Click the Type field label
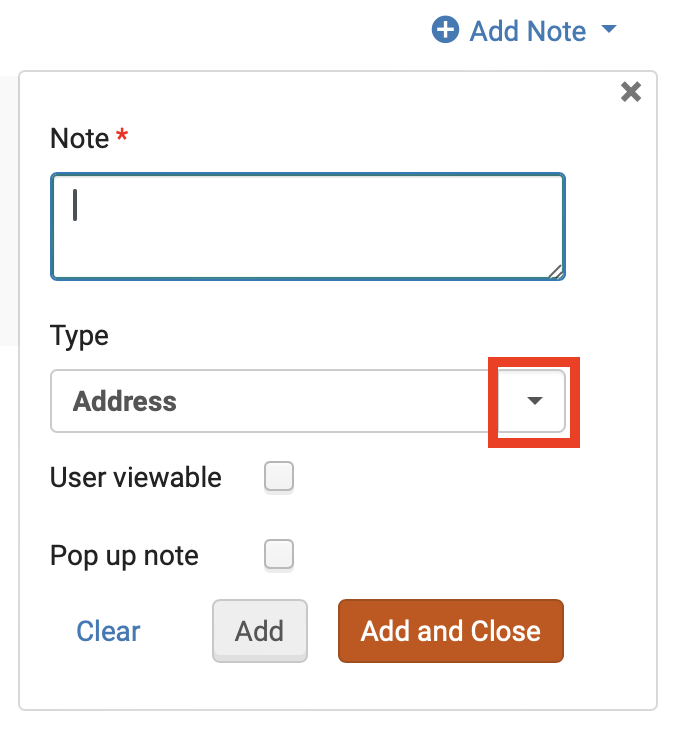 (x=79, y=336)
